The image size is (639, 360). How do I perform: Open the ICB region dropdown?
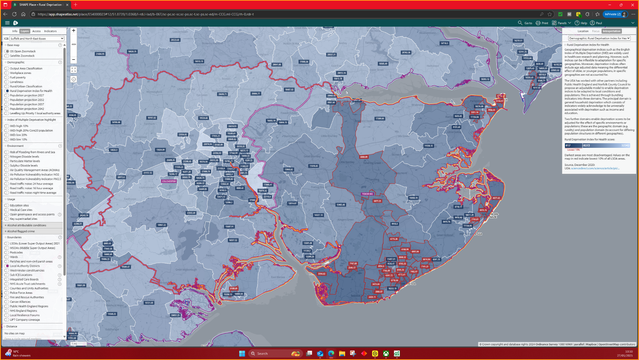tap(37, 39)
